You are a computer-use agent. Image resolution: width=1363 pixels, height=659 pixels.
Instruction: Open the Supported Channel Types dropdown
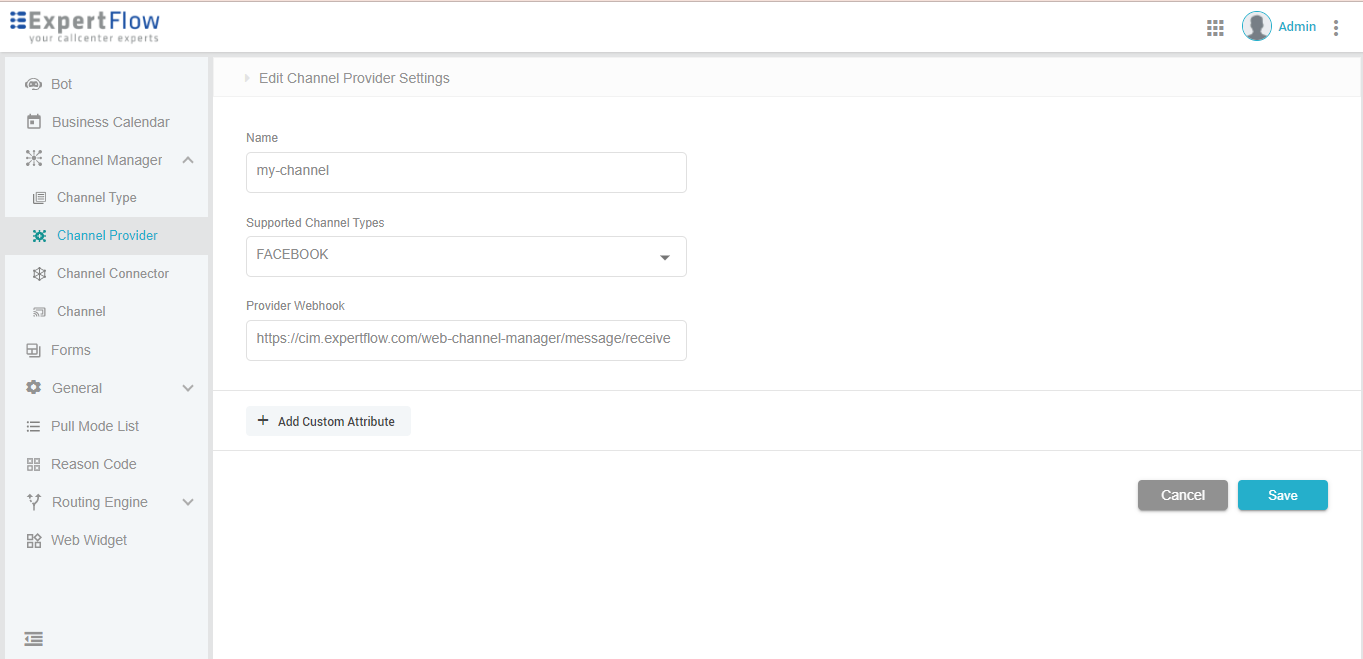click(664, 257)
